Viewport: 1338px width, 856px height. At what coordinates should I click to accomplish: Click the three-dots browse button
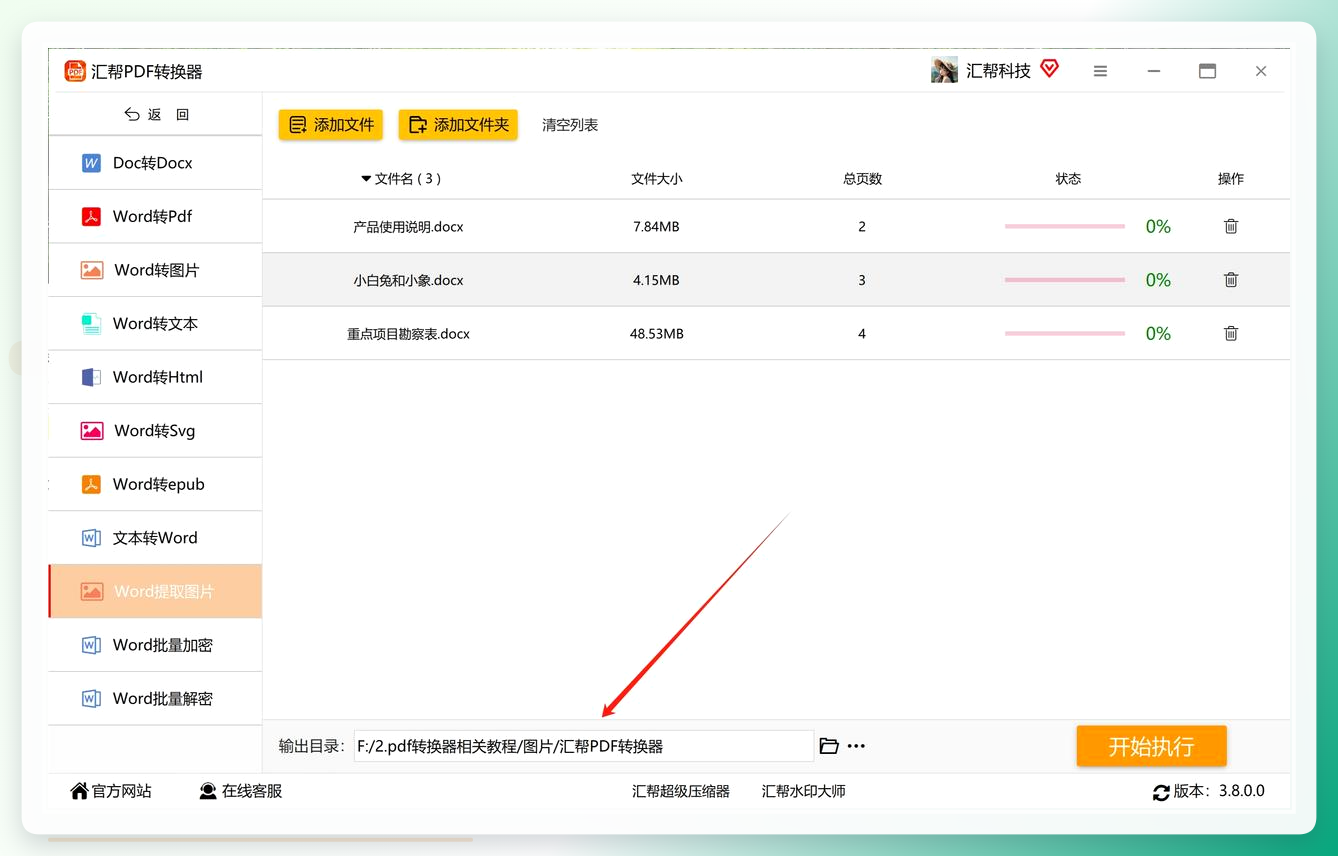coord(856,746)
